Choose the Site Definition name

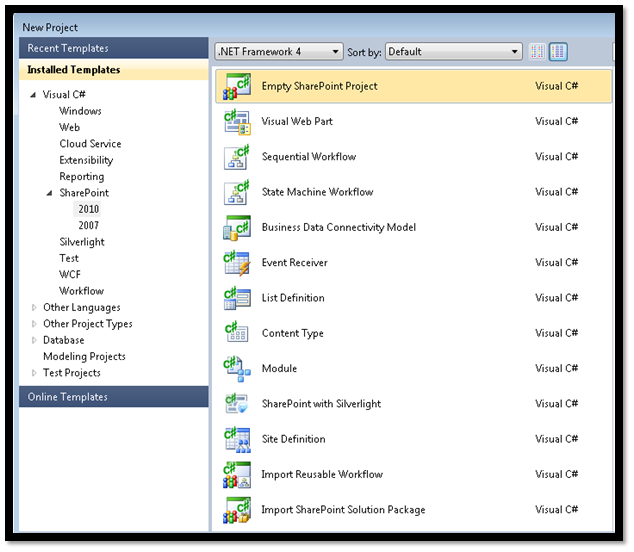click(294, 439)
